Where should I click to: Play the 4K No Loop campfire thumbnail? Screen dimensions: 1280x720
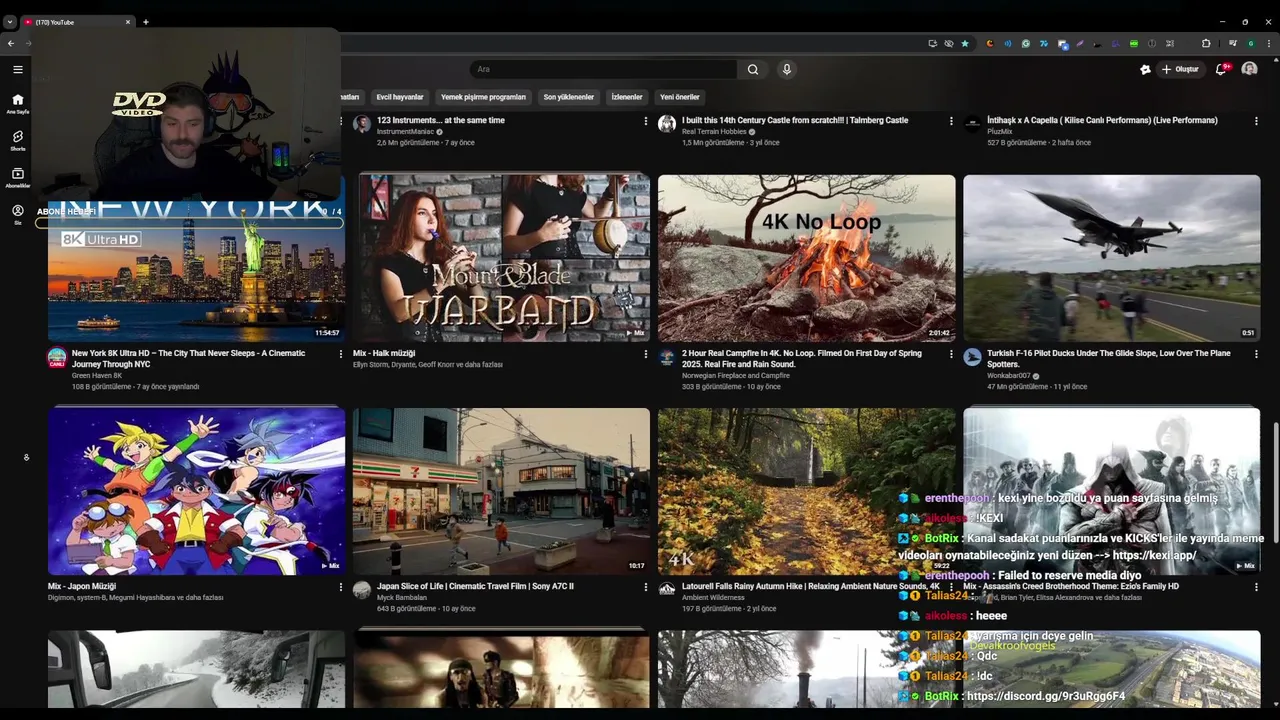pyautogui.click(x=807, y=258)
